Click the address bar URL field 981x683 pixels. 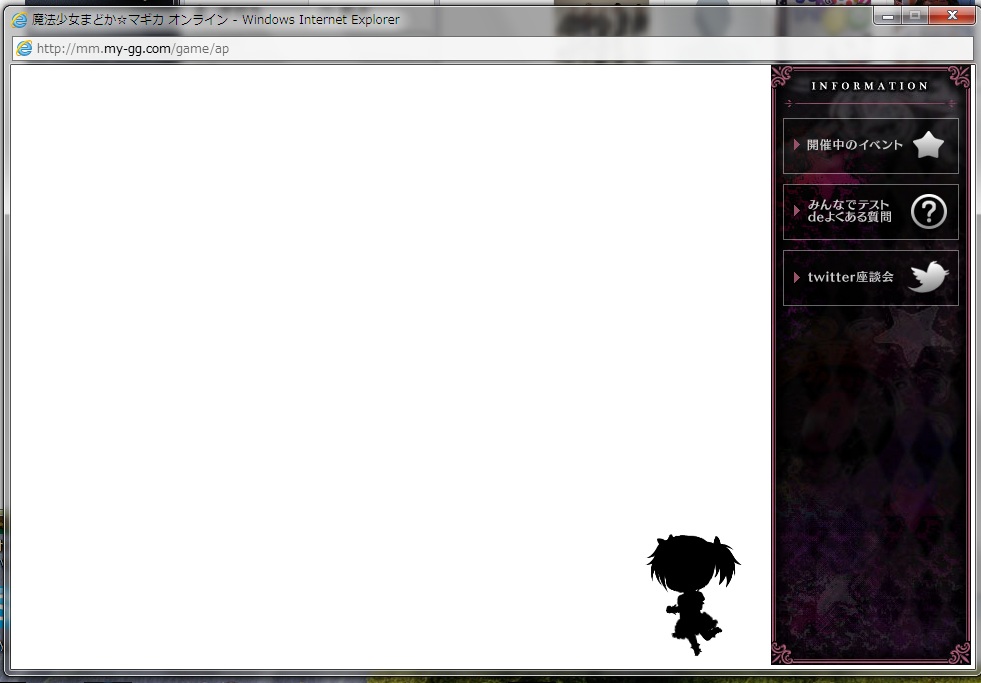click(491, 48)
